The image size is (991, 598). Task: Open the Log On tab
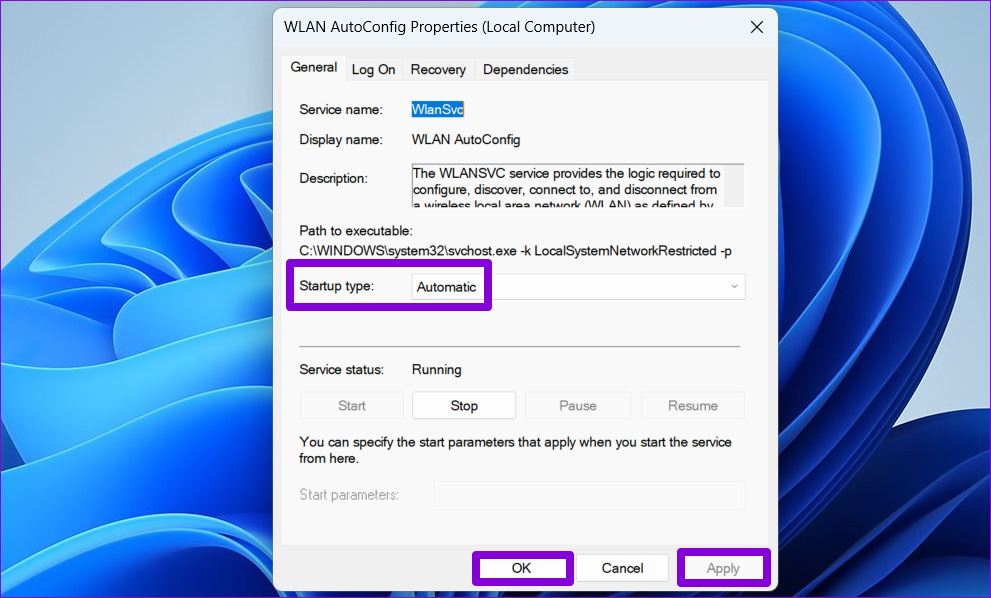click(374, 70)
